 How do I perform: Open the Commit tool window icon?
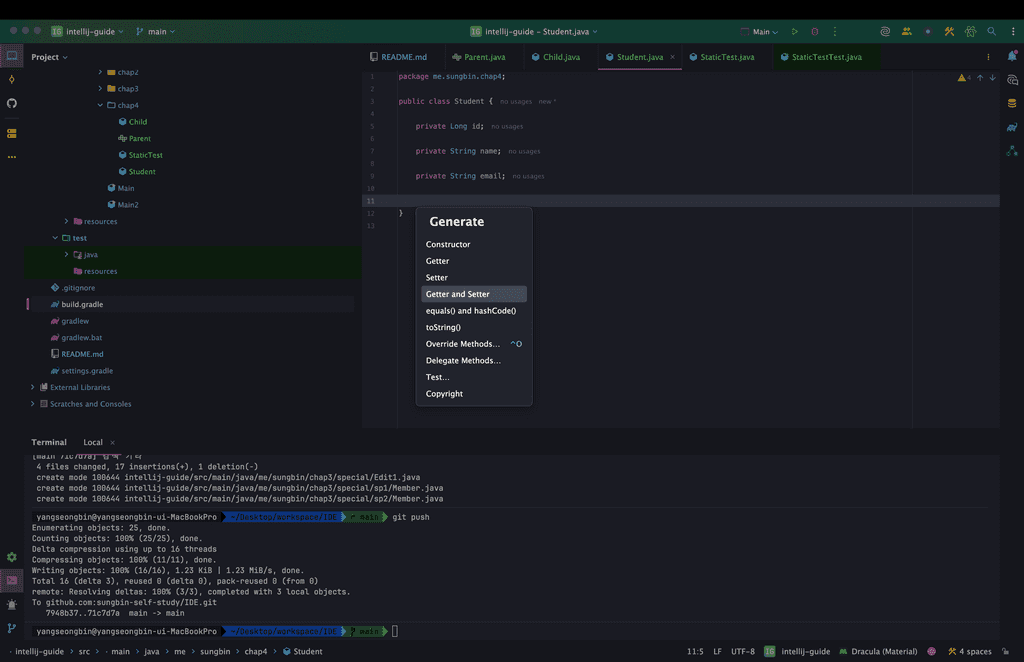pyautogui.click(x=12, y=80)
